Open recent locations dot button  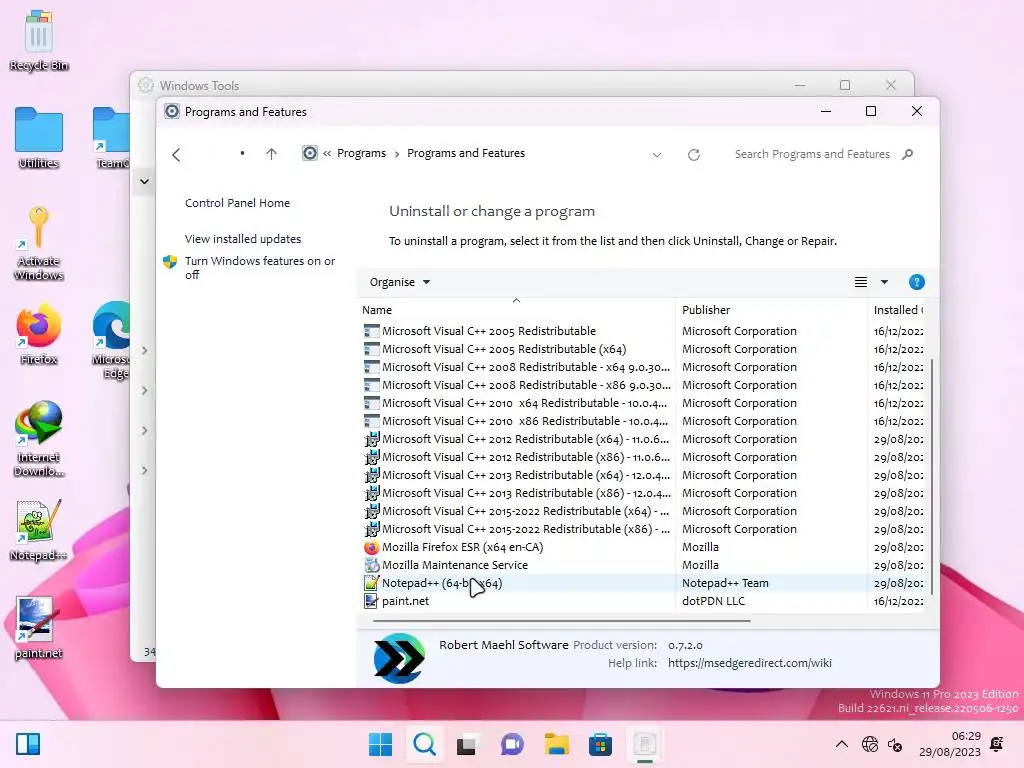tap(242, 153)
